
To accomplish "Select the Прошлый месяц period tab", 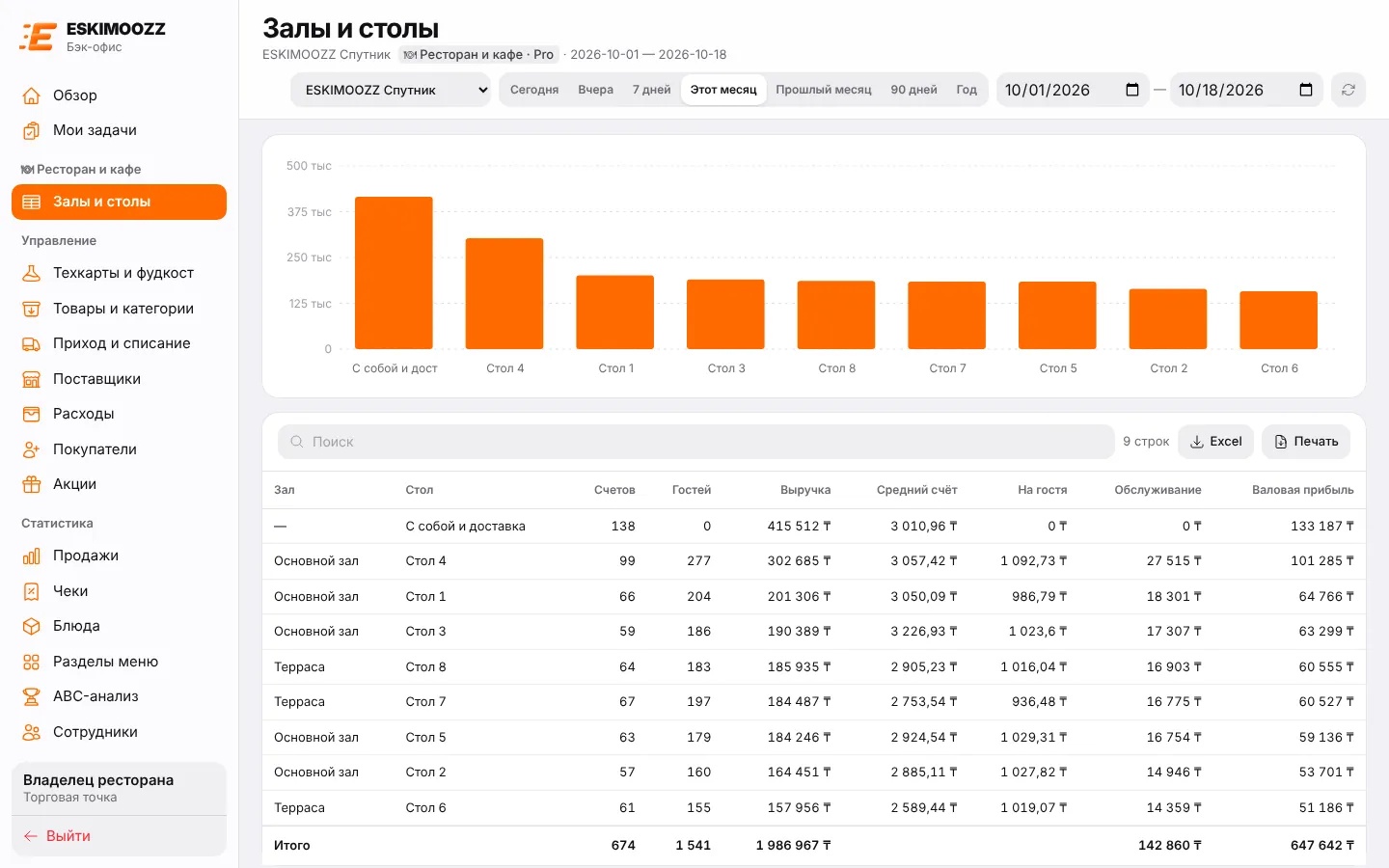I will [823, 90].
